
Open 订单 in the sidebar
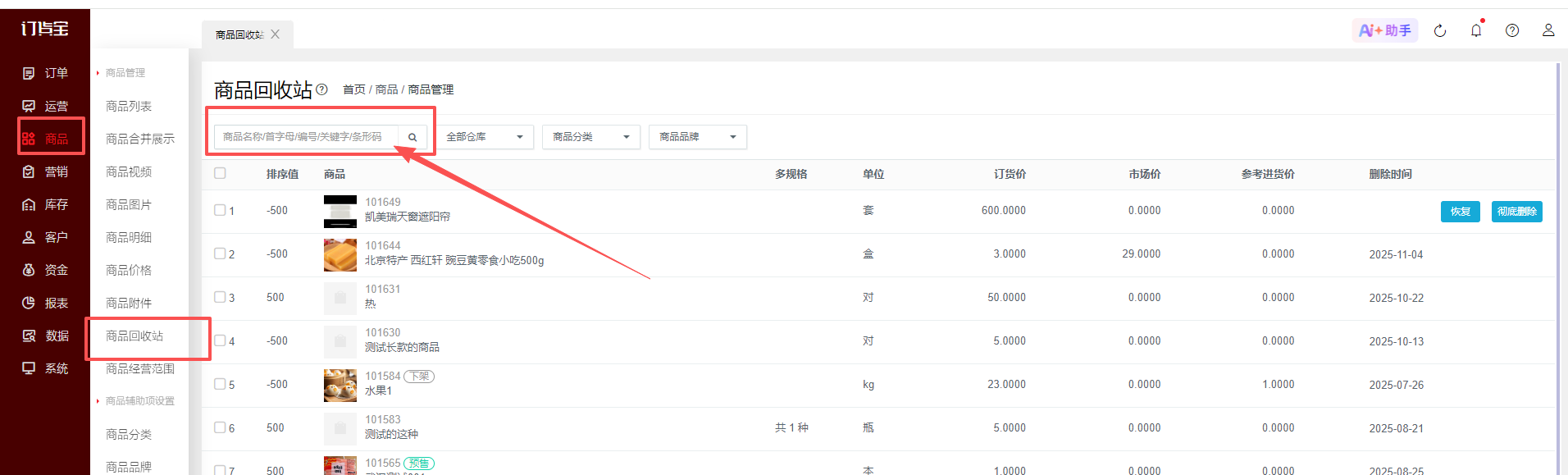pos(45,73)
